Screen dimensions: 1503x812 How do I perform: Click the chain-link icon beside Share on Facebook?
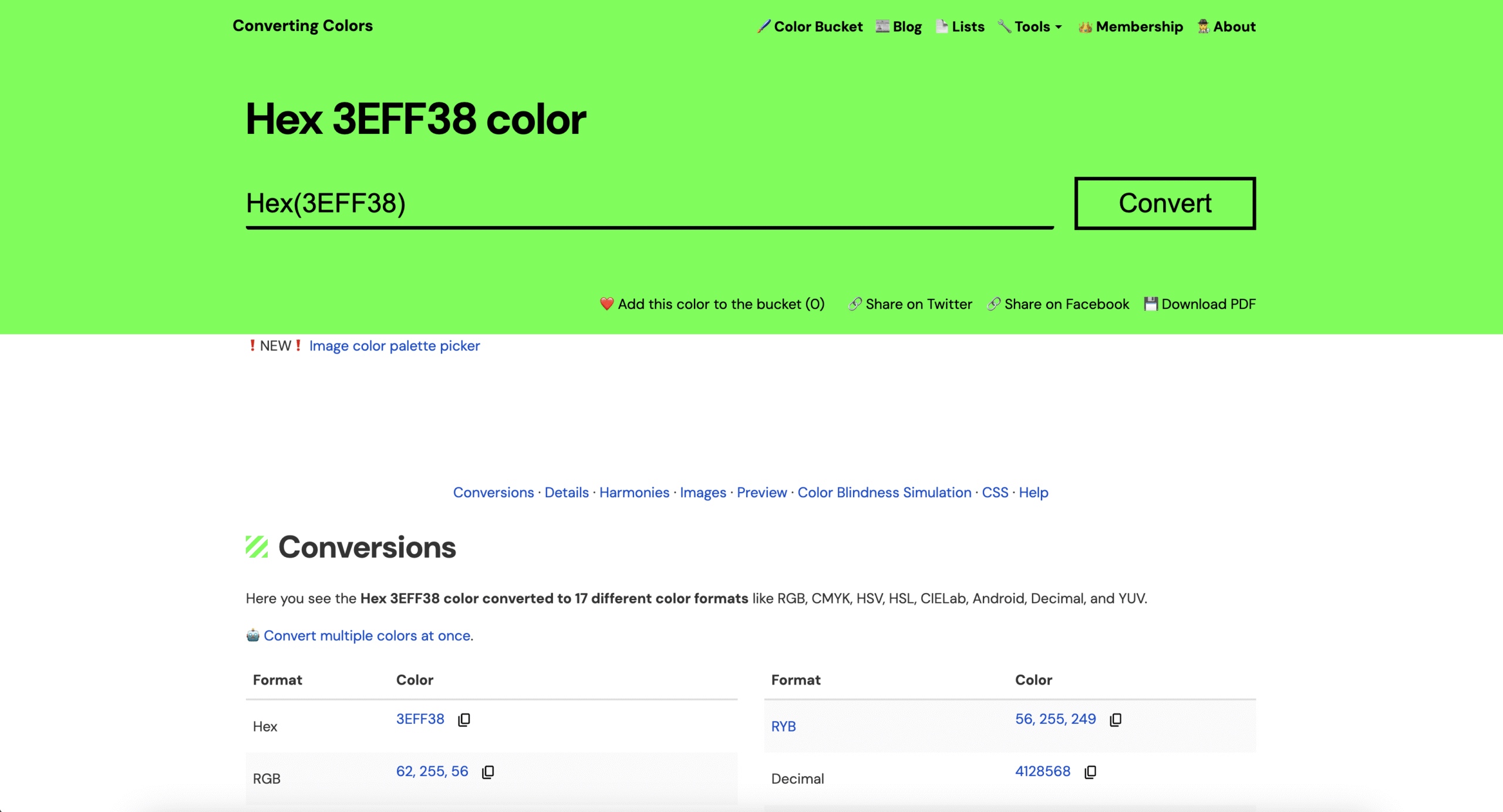tap(993, 304)
